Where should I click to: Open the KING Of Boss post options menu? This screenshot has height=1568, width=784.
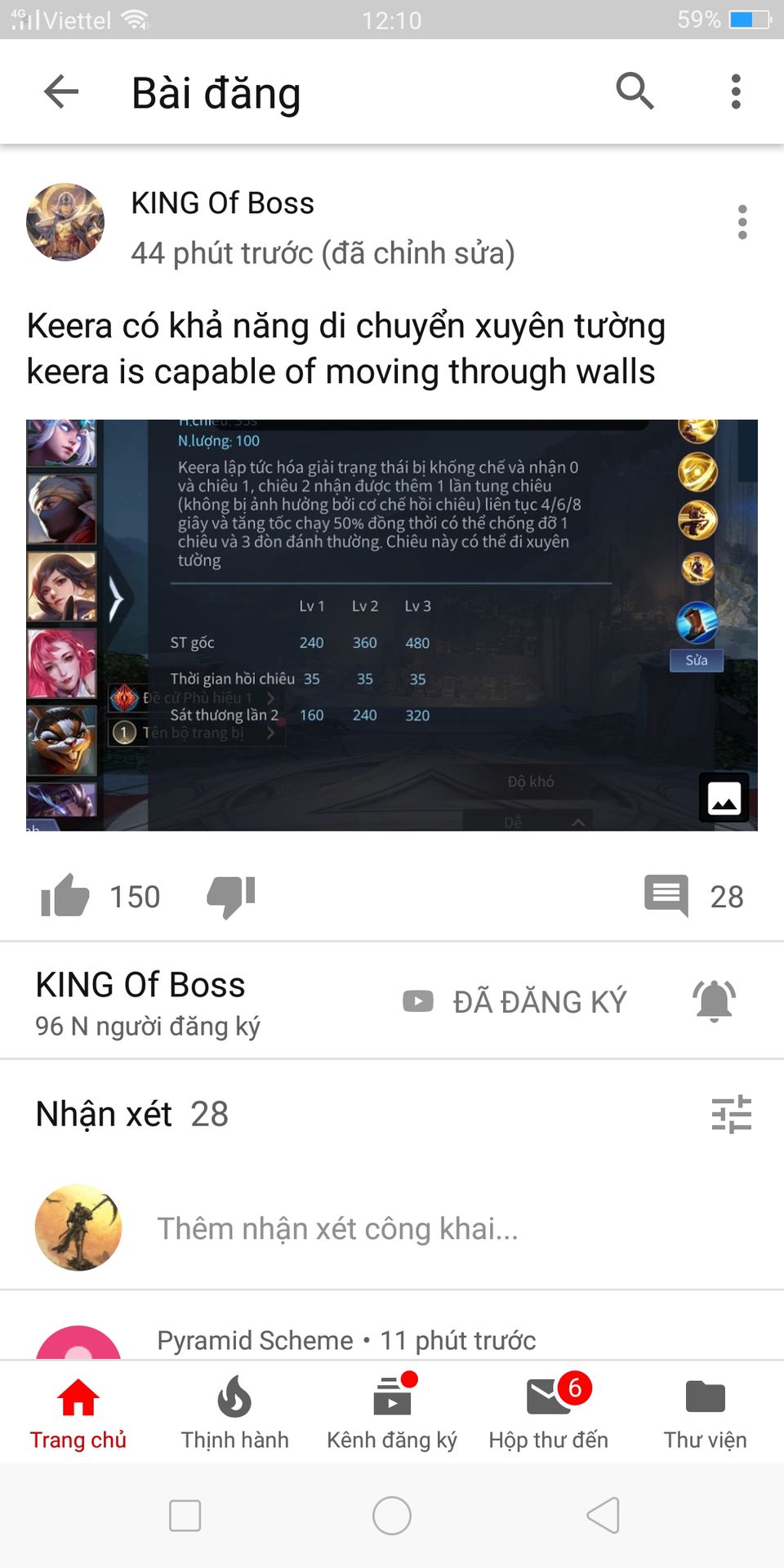pyautogui.click(x=742, y=222)
